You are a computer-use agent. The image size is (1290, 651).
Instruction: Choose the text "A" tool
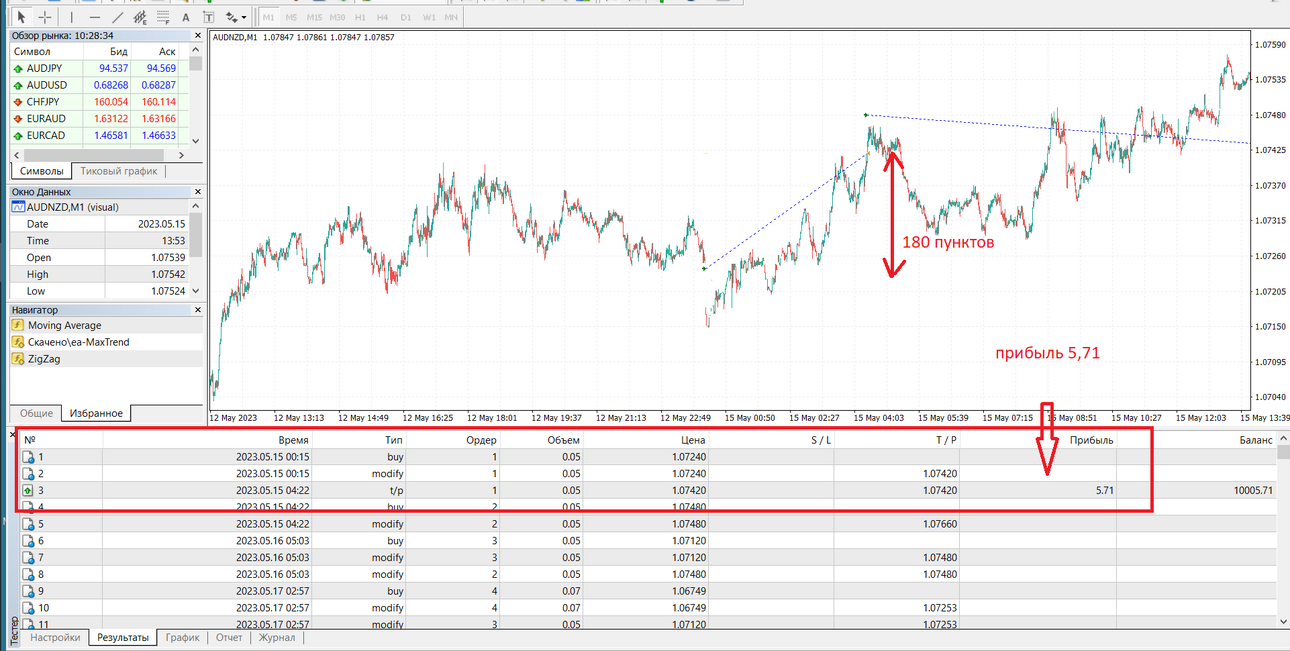pos(187,17)
